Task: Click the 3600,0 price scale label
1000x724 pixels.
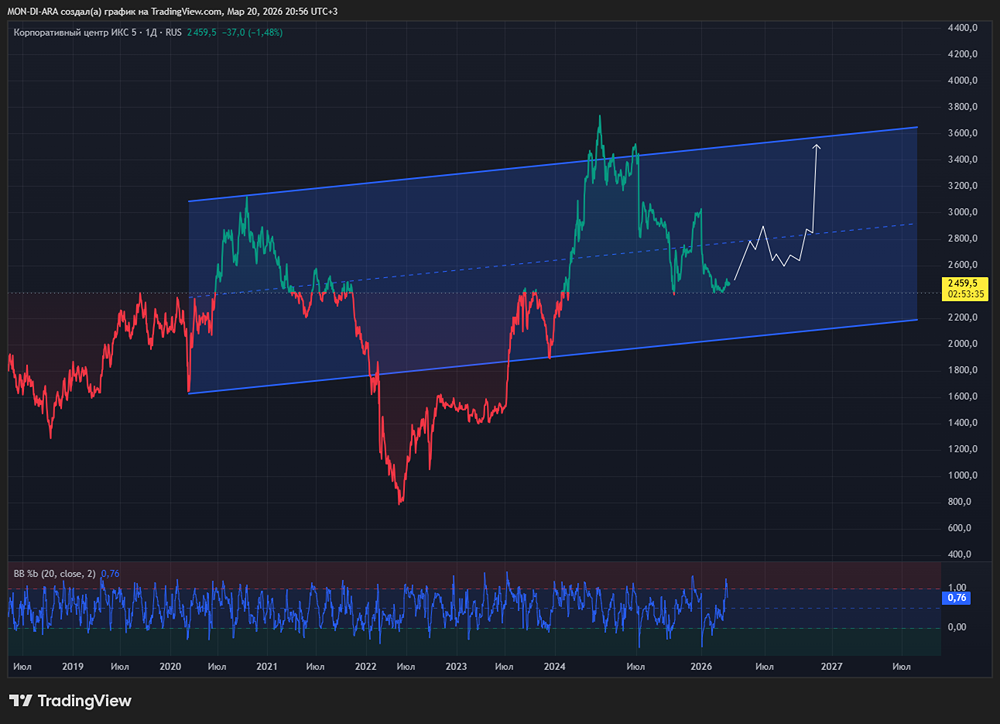Action: pyautogui.click(x=962, y=133)
